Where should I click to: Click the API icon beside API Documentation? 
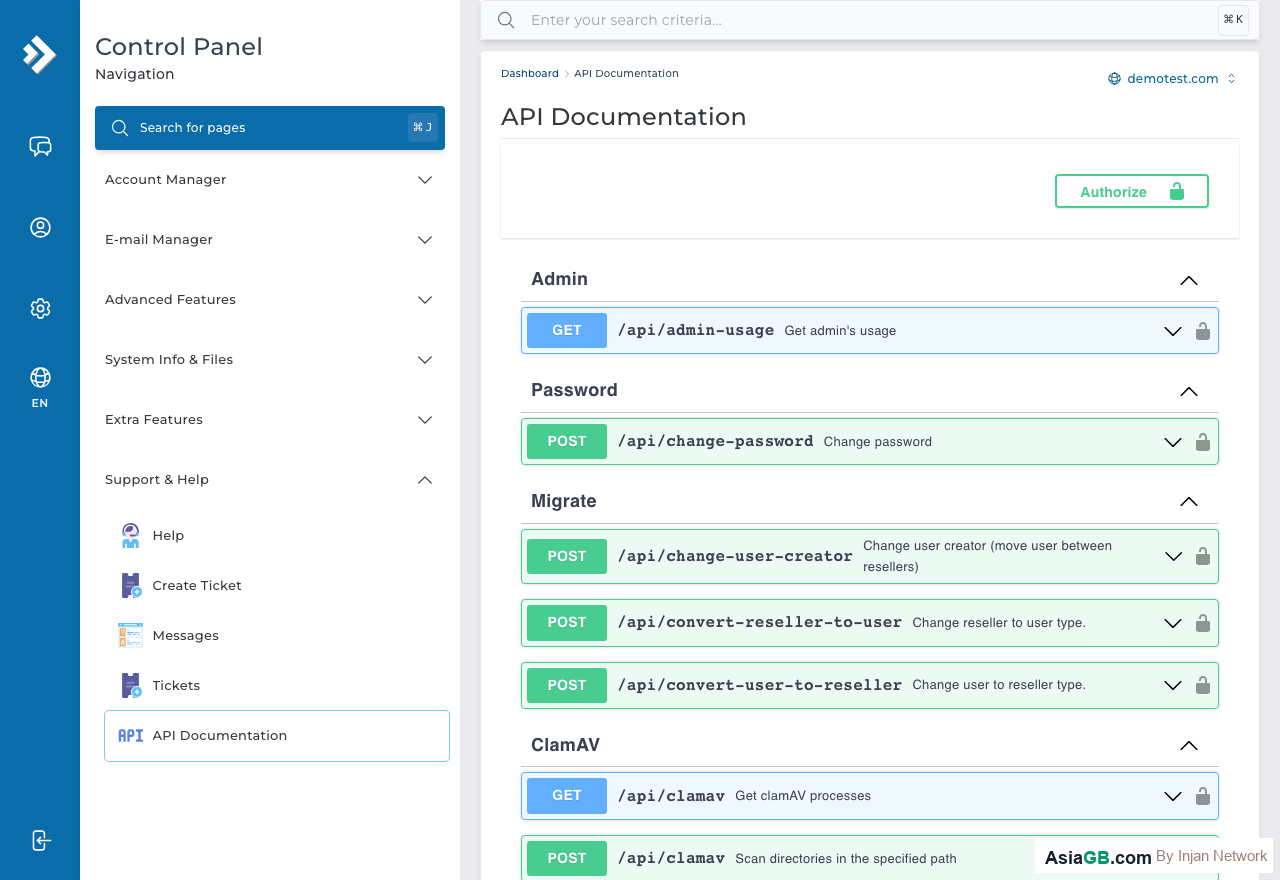[131, 735]
